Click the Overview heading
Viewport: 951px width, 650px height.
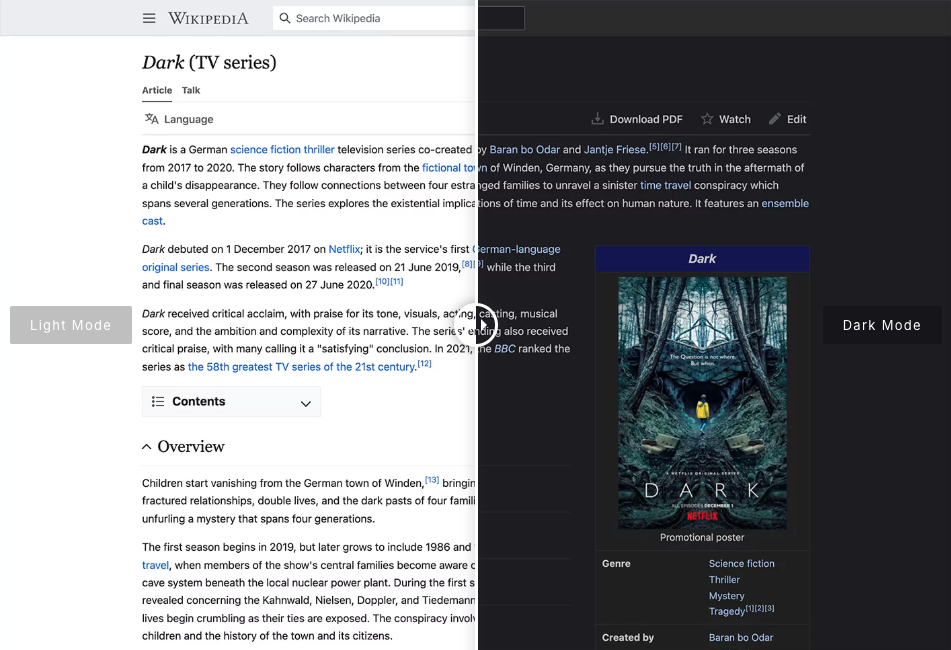(191, 447)
